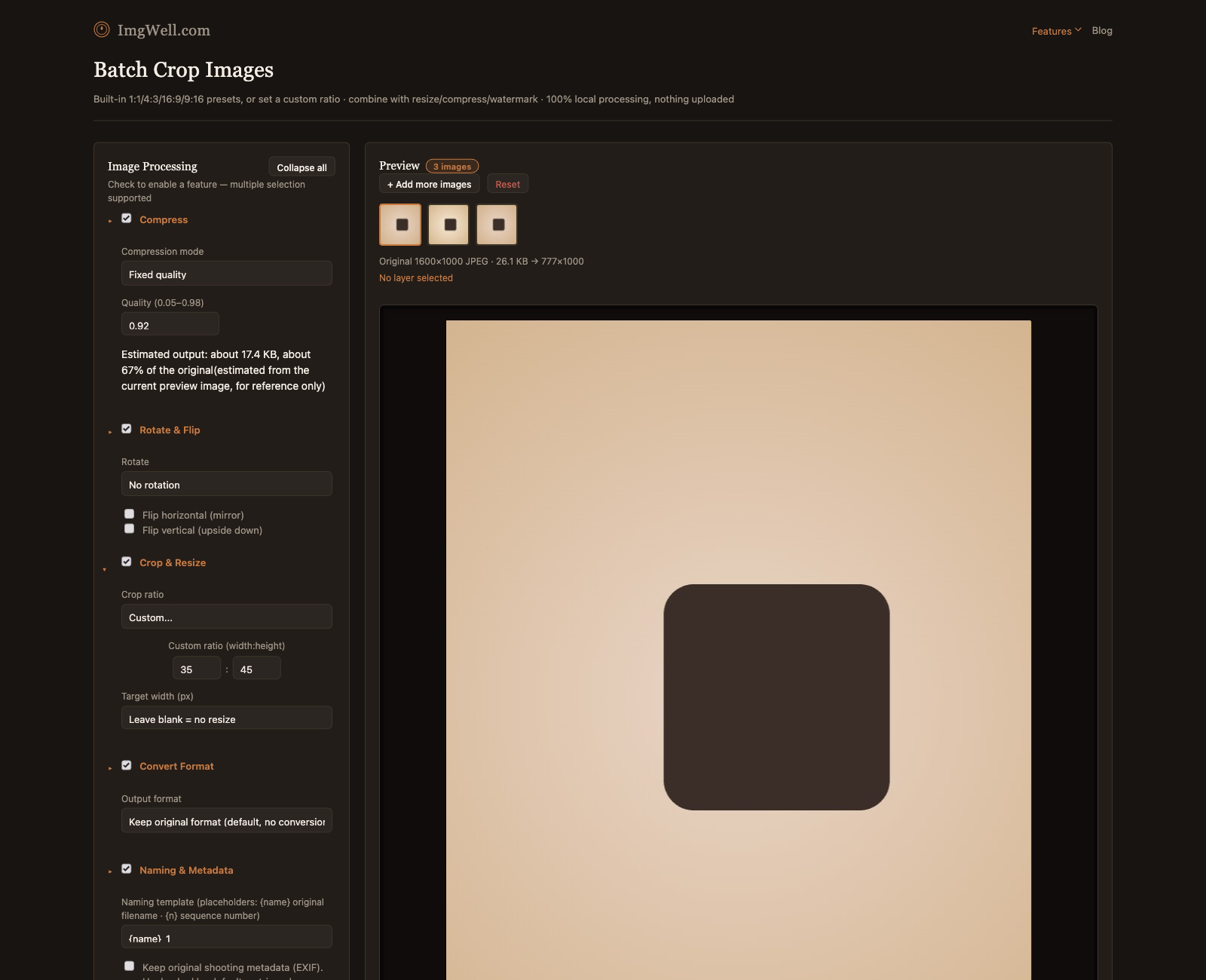Uncheck the Naming & Metadata checkbox
The width and height of the screenshot is (1206, 980).
pyautogui.click(x=127, y=869)
